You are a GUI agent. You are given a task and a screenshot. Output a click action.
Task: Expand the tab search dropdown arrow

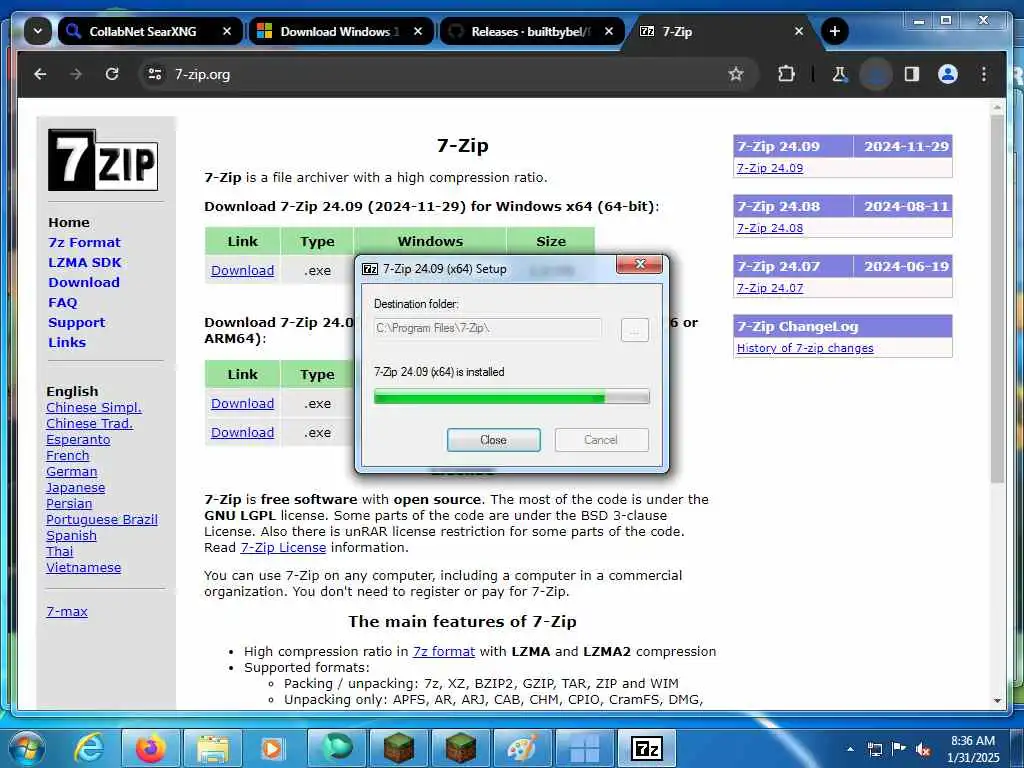[x=38, y=31]
